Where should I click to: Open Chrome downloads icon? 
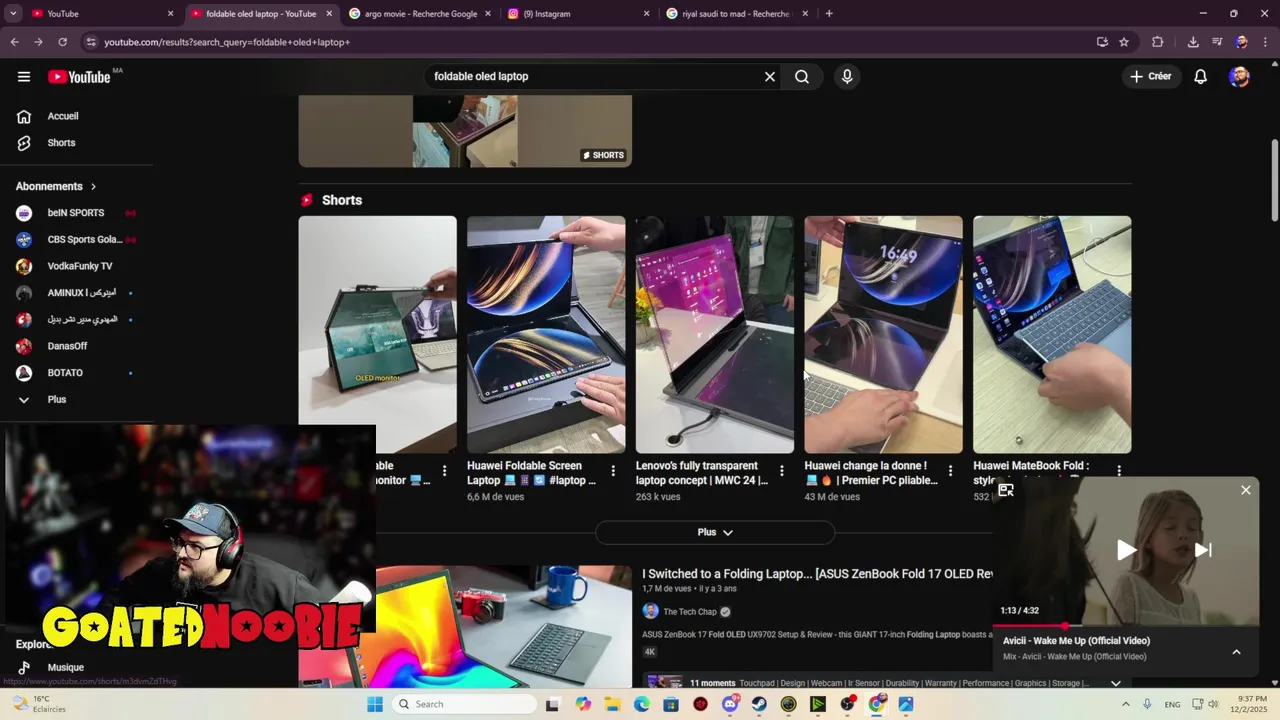coord(1193,42)
